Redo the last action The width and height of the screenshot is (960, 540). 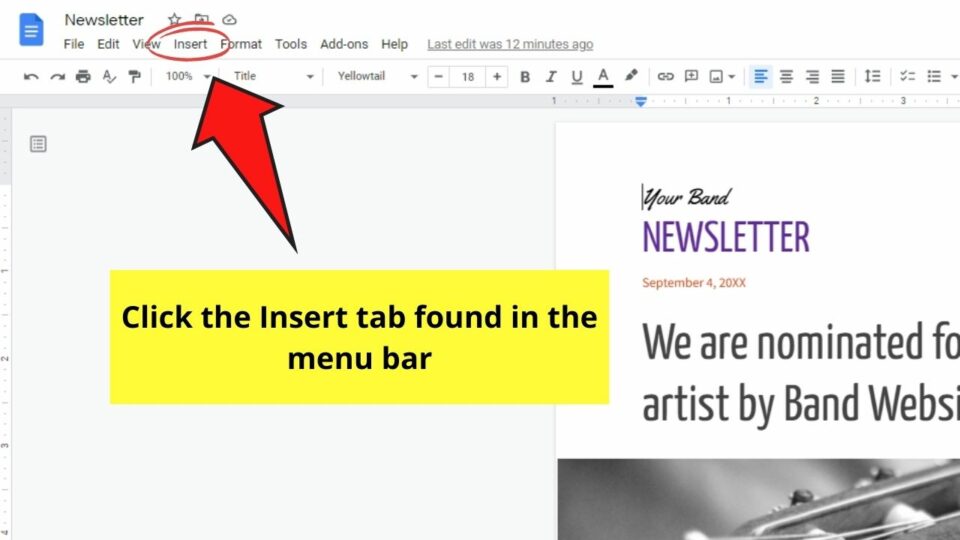click(58, 77)
